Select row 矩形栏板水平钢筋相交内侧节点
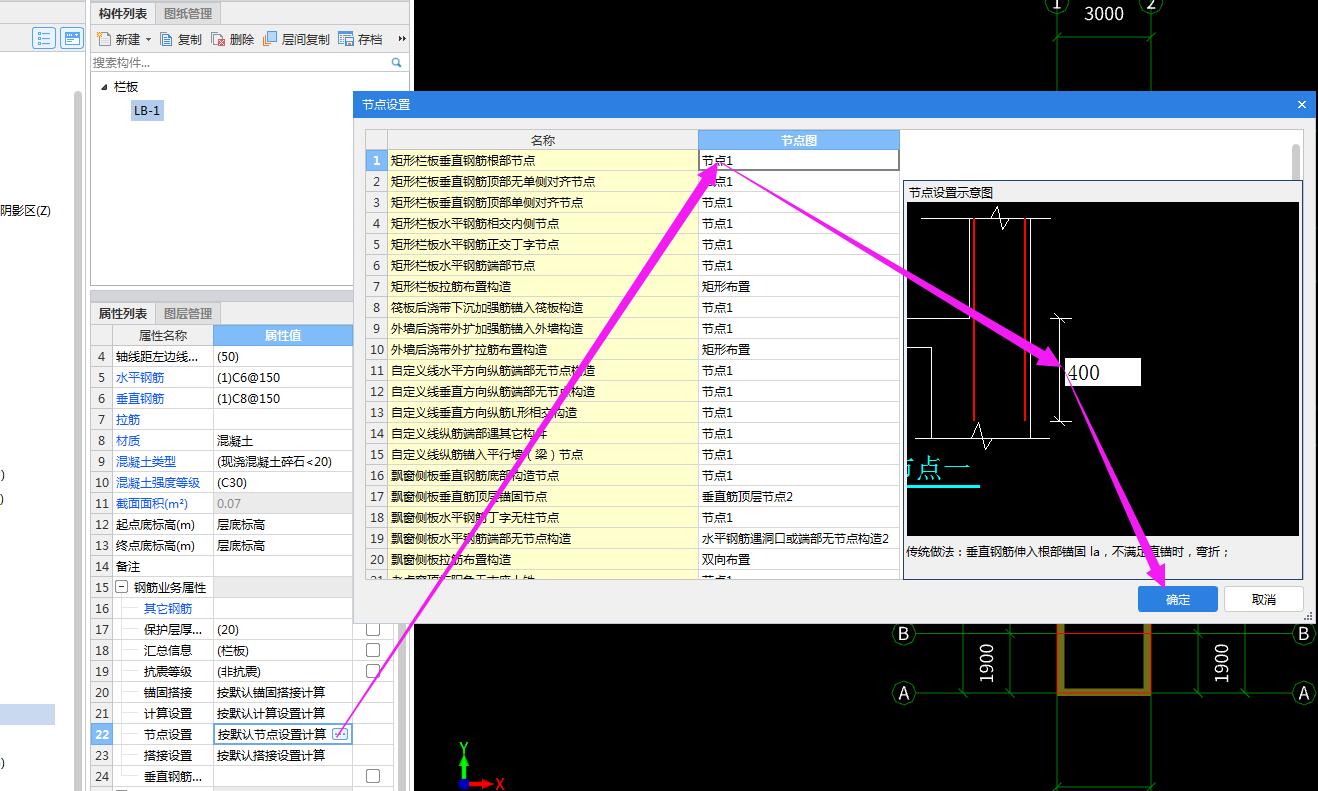The image size is (1318, 791). point(543,224)
